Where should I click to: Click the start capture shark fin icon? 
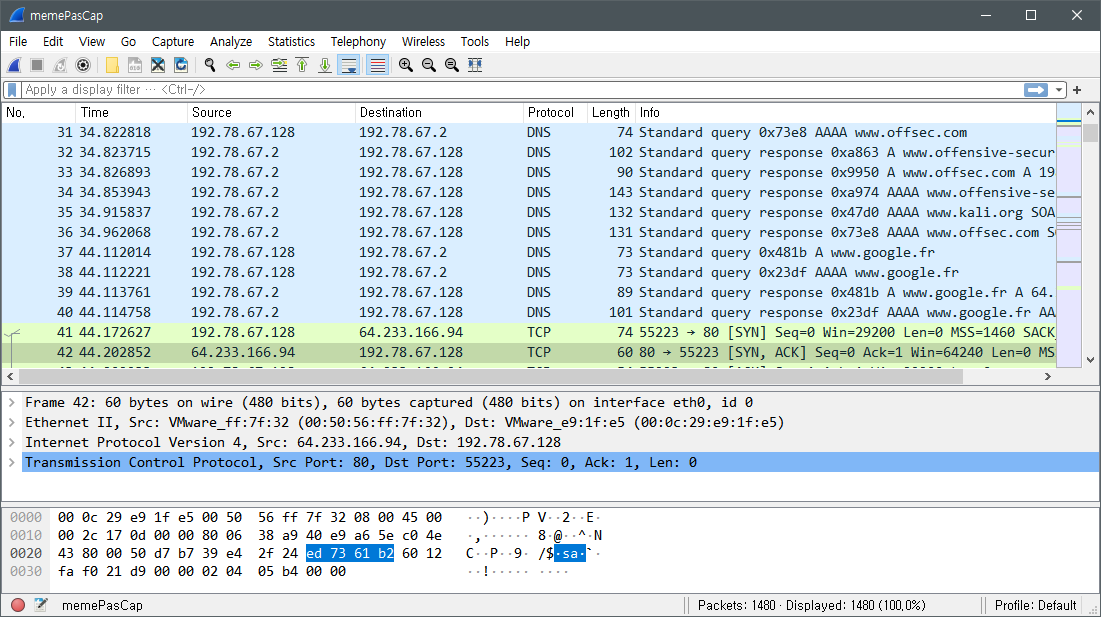pos(14,65)
